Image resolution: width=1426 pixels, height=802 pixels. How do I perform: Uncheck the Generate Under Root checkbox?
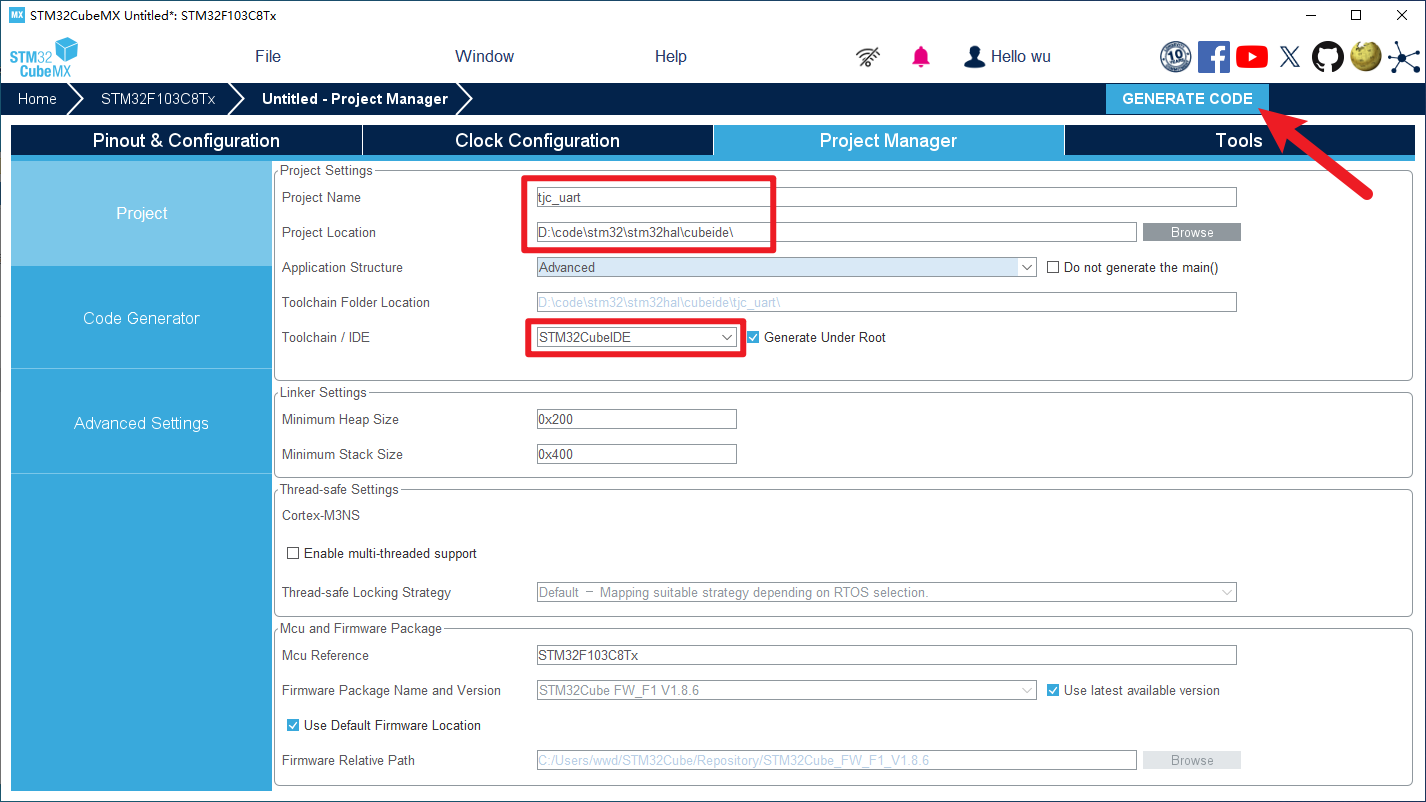(x=753, y=338)
